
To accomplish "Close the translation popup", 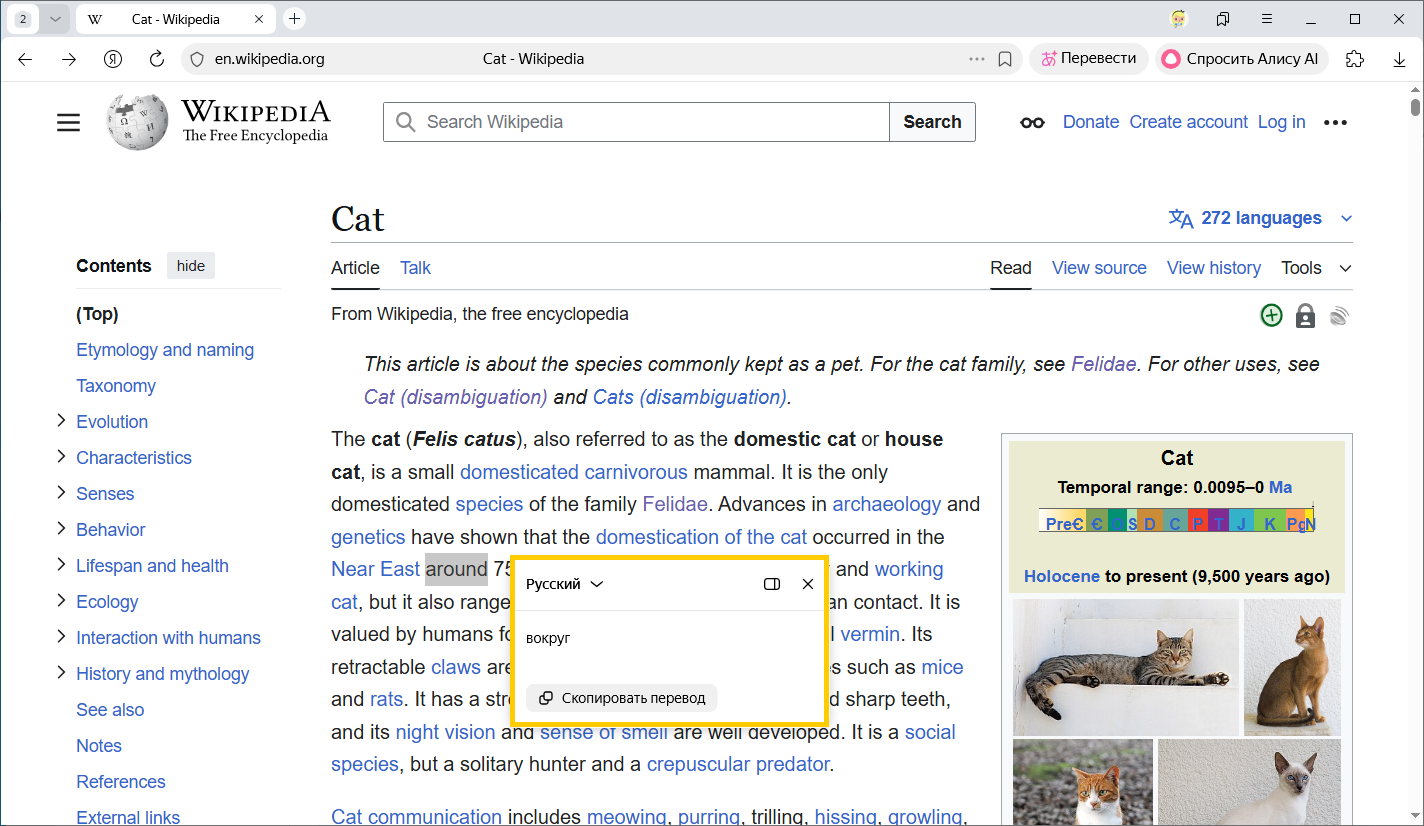I will point(808,584).
